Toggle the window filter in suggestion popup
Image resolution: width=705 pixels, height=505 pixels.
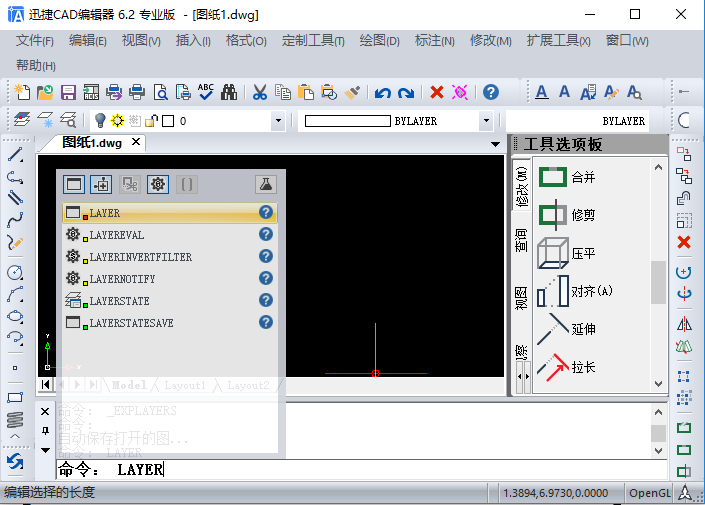tap(74, 184)
